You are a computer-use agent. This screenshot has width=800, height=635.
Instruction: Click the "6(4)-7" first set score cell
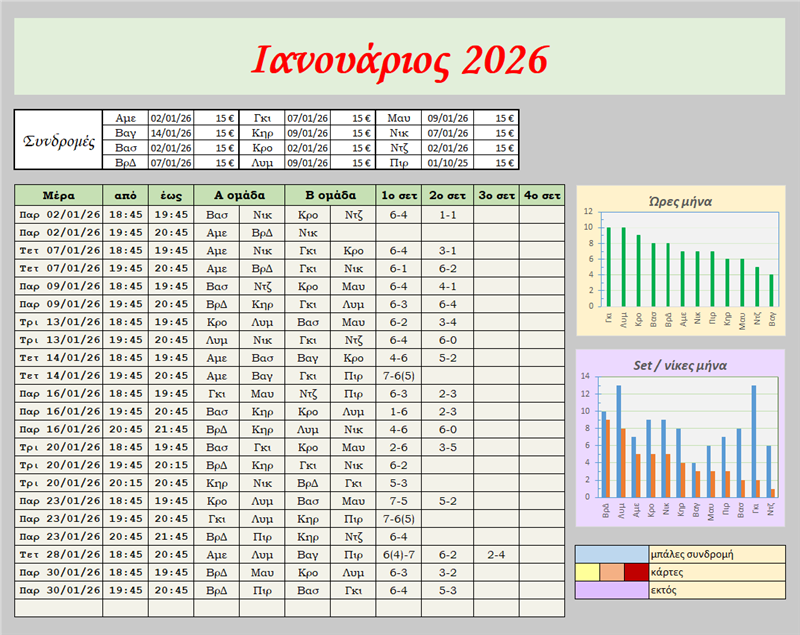tap(398, 554)
